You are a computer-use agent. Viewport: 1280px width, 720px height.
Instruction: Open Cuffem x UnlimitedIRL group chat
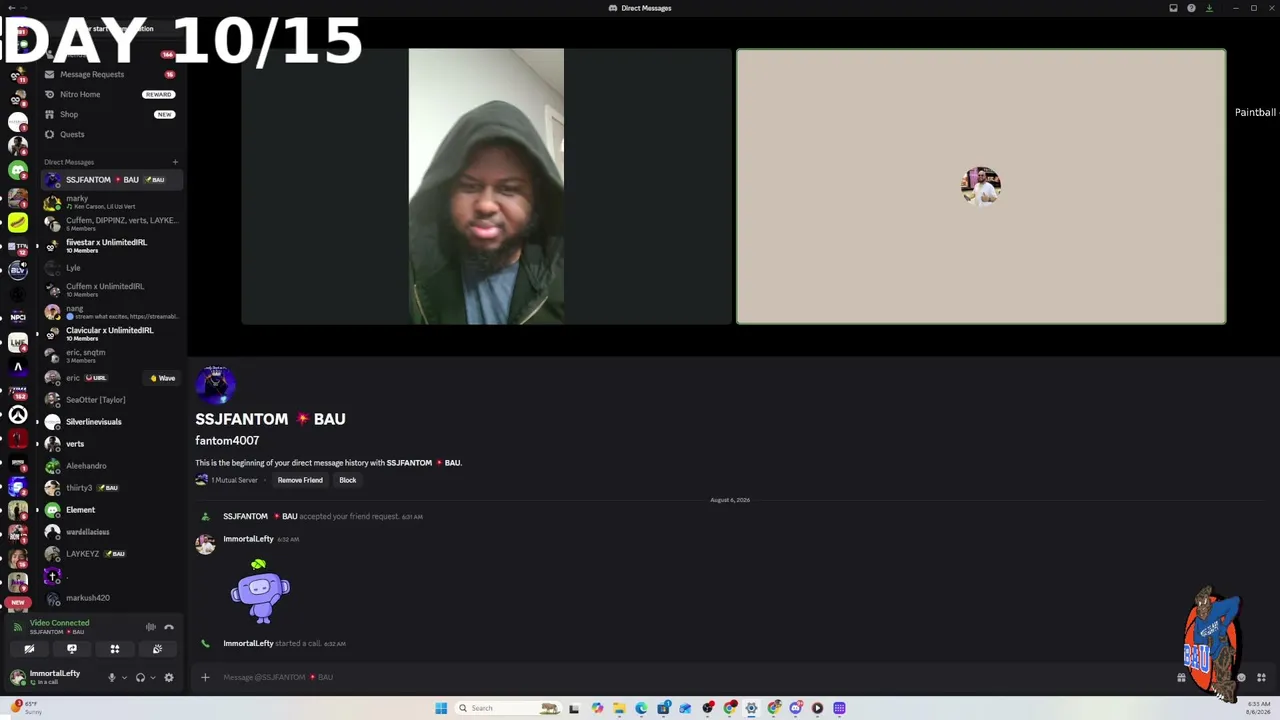(110, 290)
